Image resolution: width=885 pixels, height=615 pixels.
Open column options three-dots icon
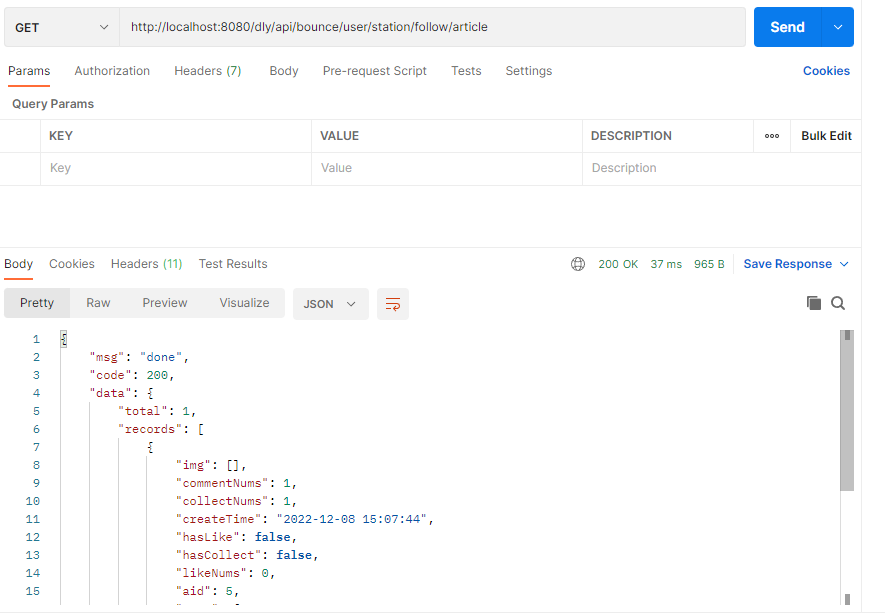(772, 136)
